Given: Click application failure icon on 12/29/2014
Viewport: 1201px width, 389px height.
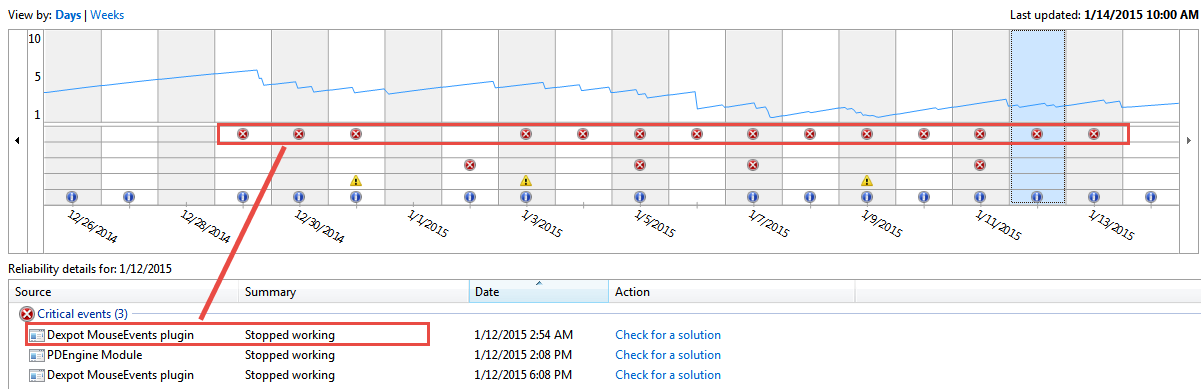Looking at the screenshot, I should click(x=242, y=134).
